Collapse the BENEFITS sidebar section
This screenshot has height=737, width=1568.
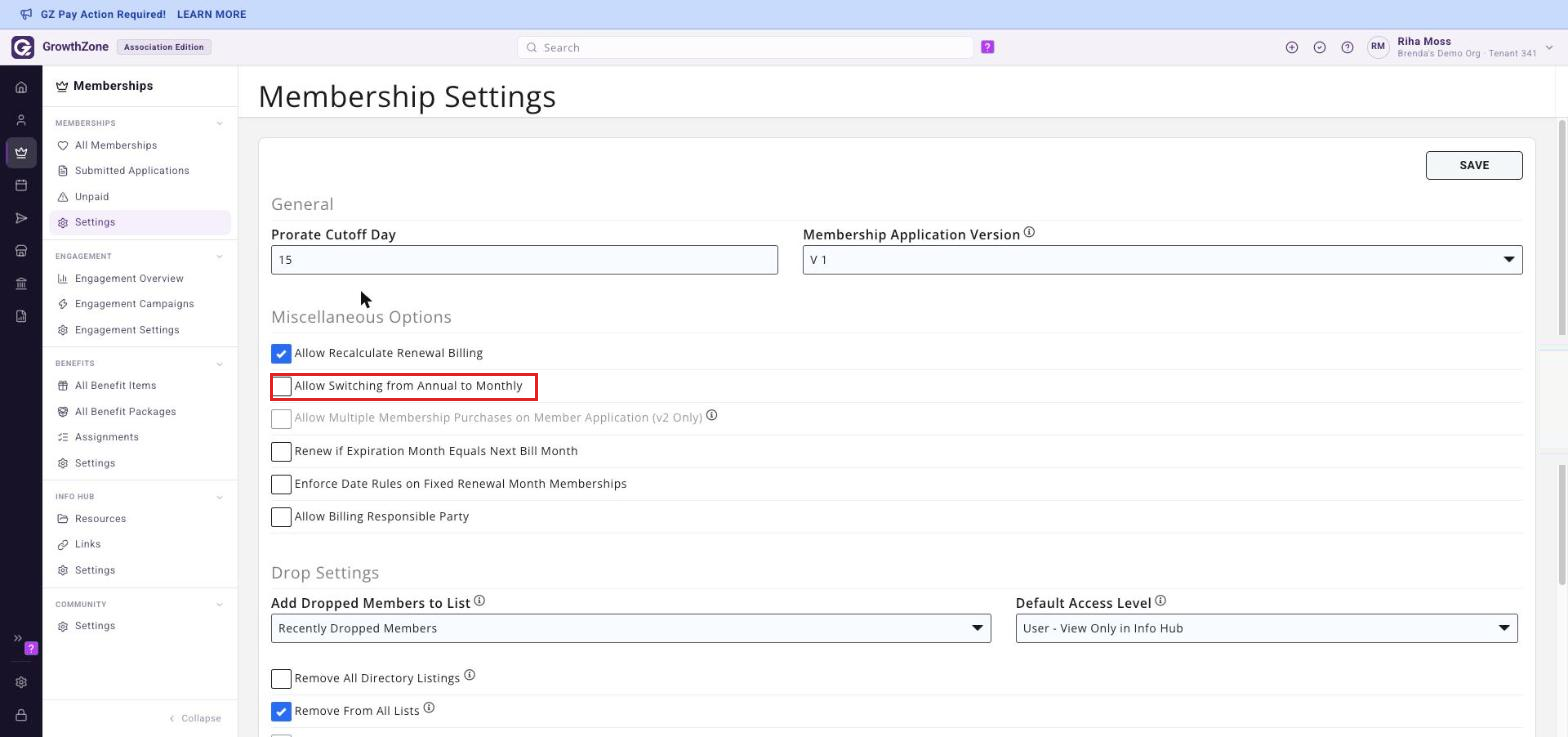click(220, 363)
